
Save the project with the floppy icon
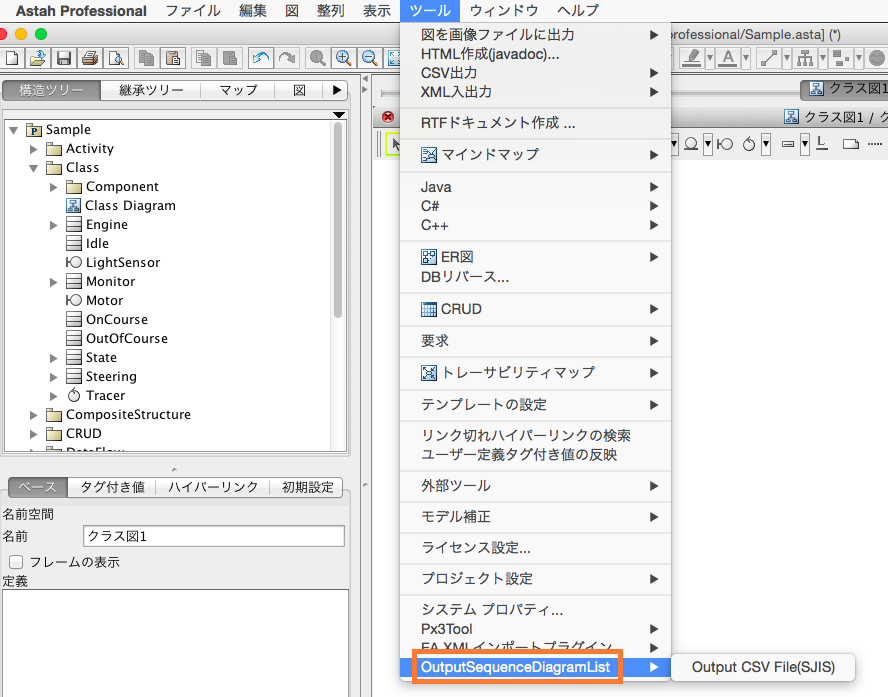(64, 58)
